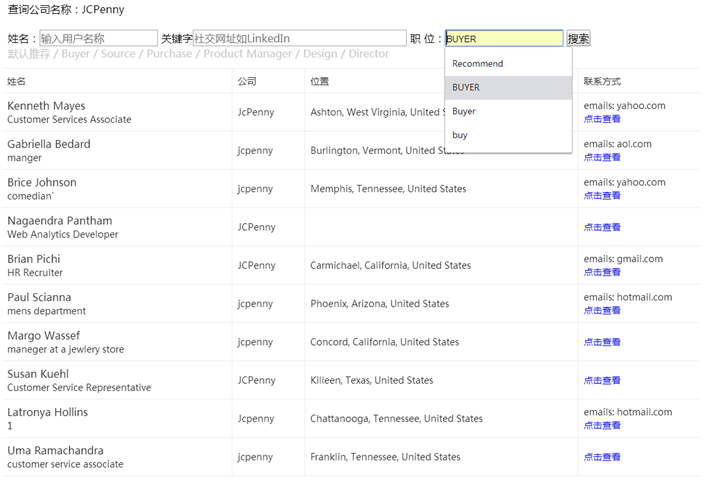
Task: Open 点击查看 for Susan Kuehl
Action: [x=602, y=380]
